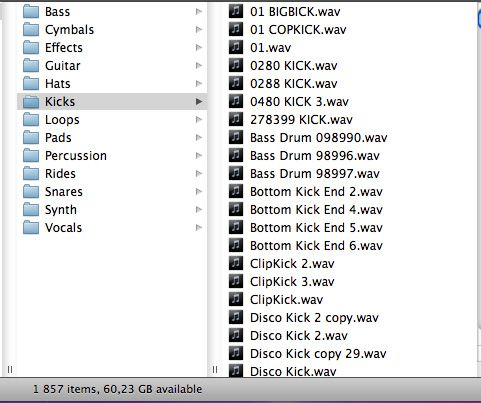
Task: Click the left column resize handle
Action: [x=10, y=369]
